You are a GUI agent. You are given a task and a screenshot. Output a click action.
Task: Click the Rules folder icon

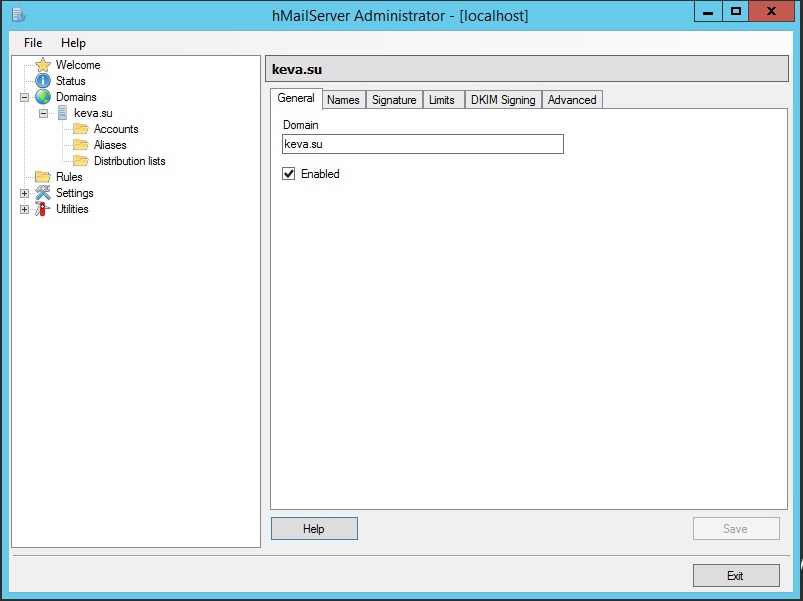tap(43, 177)
